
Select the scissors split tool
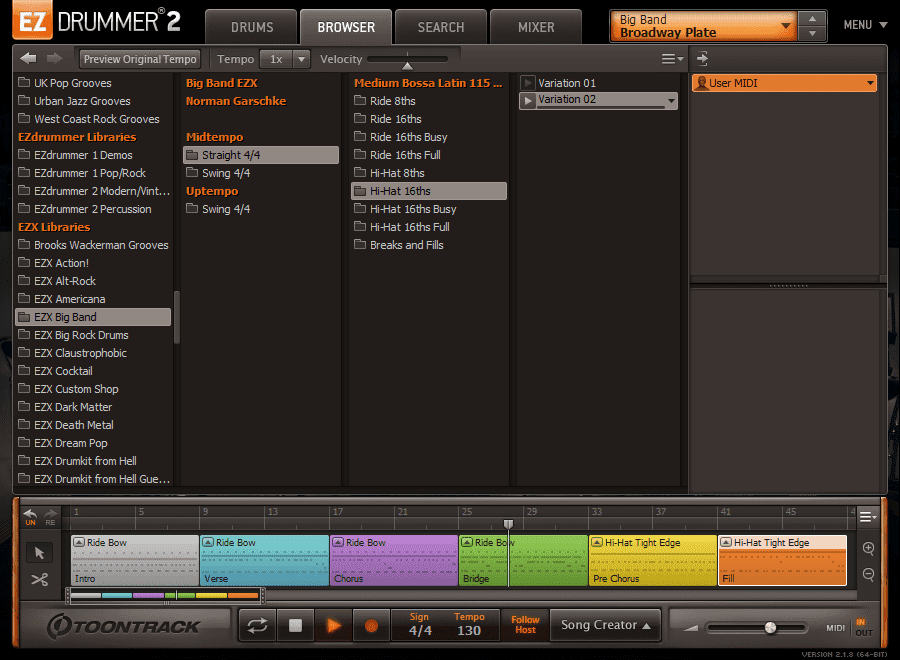[39, 579]
